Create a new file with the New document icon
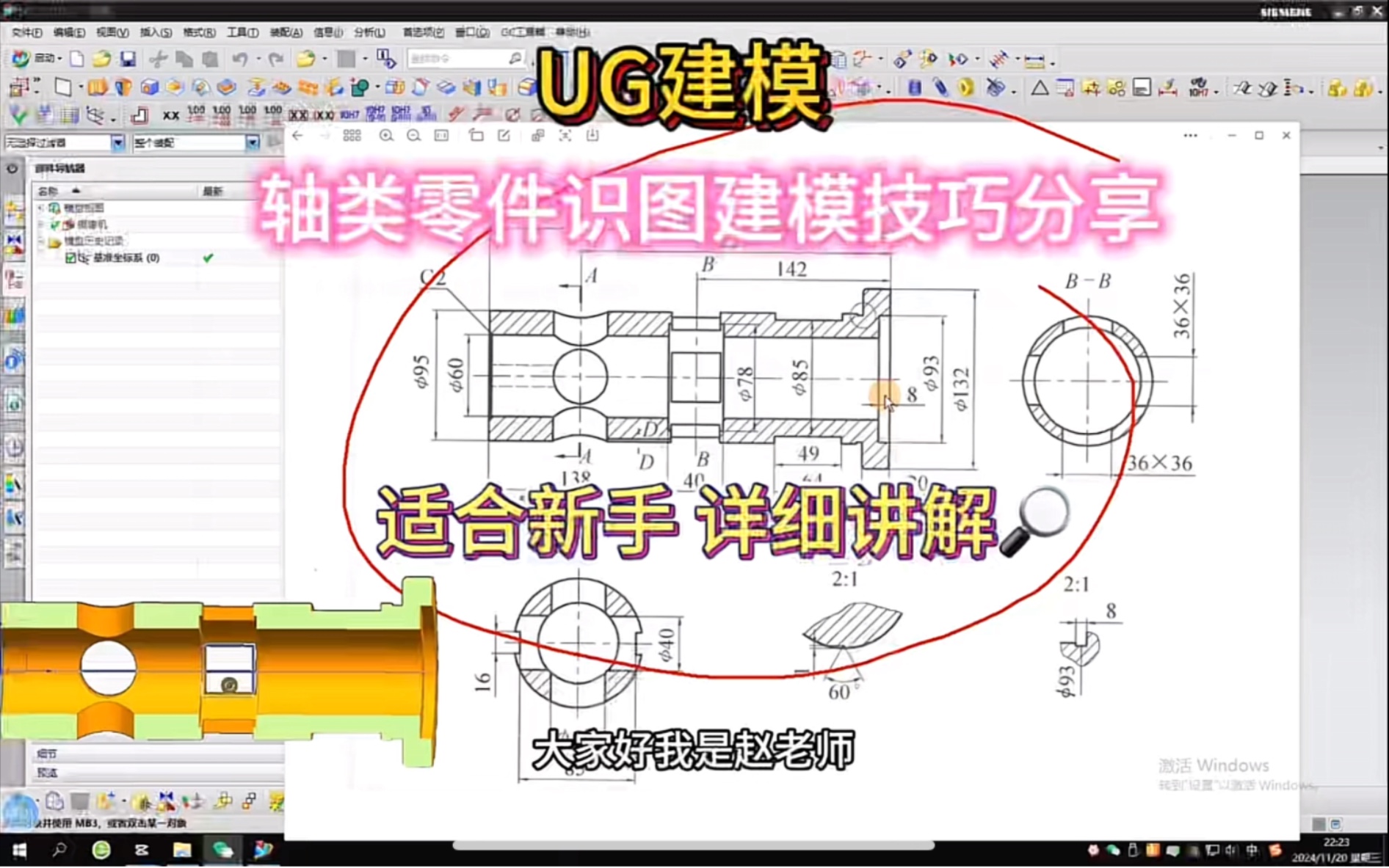The width and height of the screenshot is (1389, 868). click(77, 58)
